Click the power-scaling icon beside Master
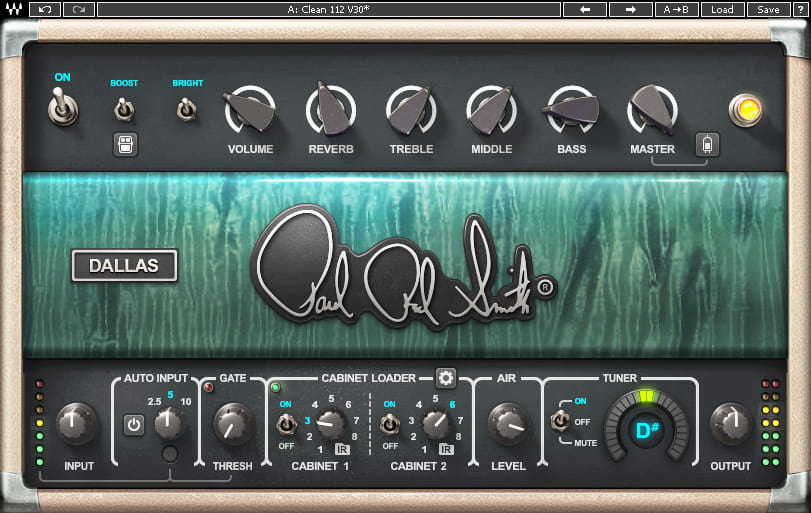 707,144
